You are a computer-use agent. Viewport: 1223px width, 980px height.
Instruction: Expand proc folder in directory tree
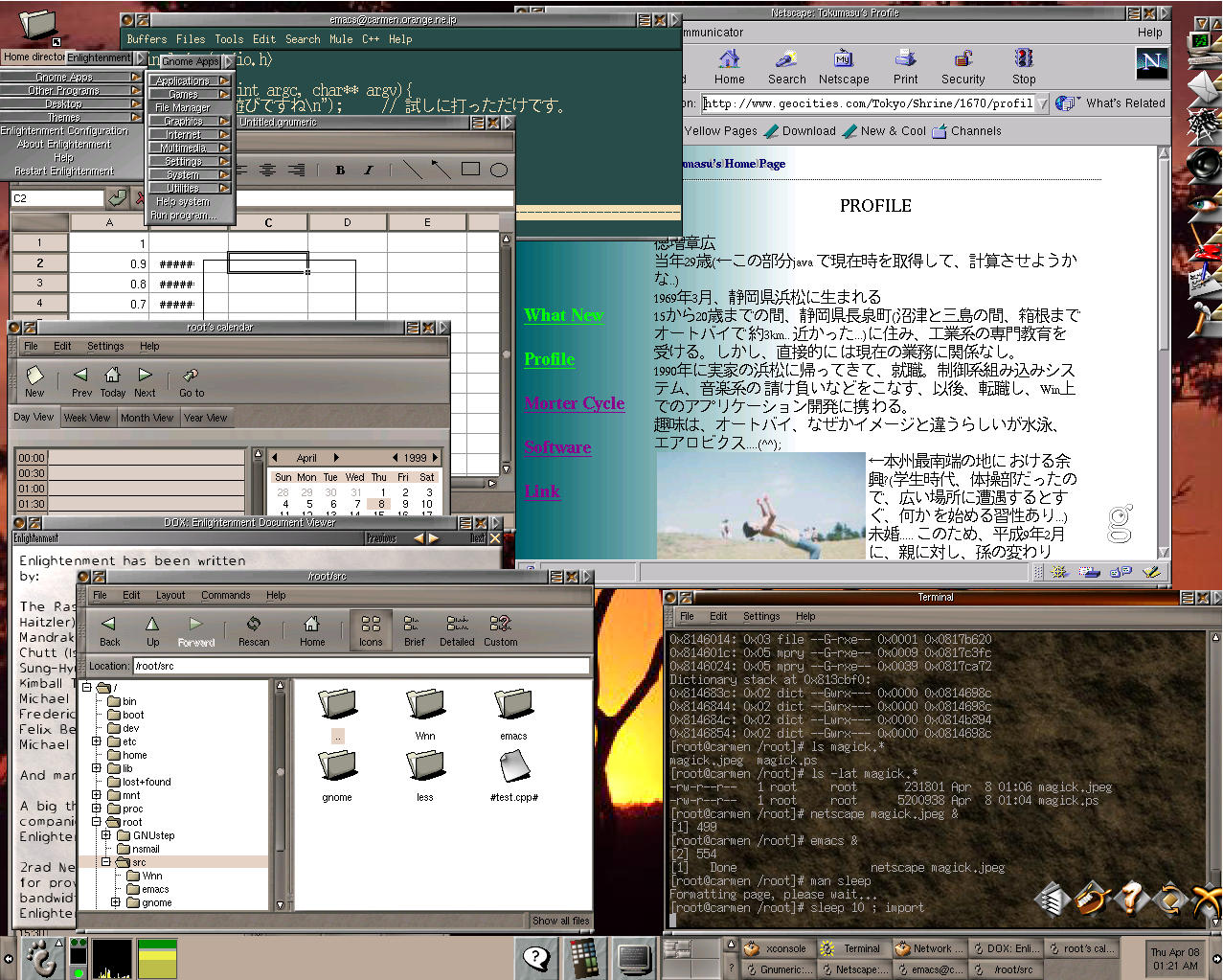97,809
